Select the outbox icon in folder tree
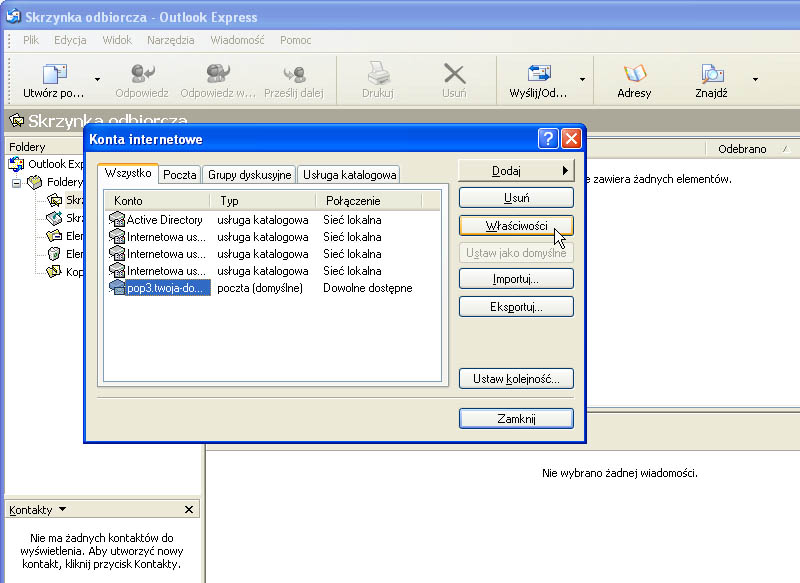The image size is (800, 583). point(54,218)
